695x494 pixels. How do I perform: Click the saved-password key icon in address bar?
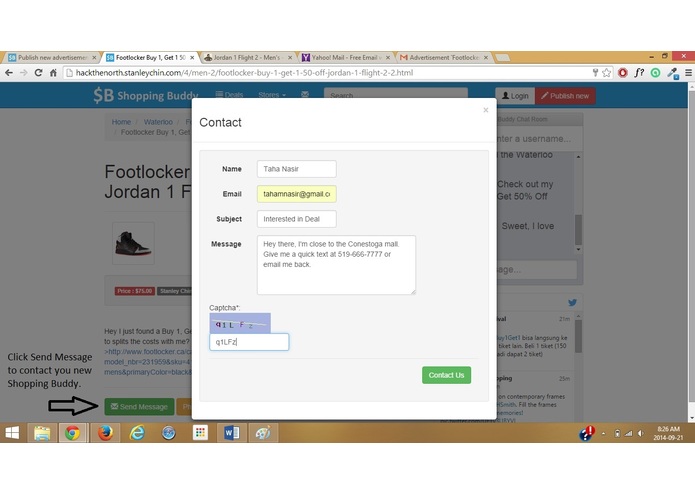pos(595,73)
